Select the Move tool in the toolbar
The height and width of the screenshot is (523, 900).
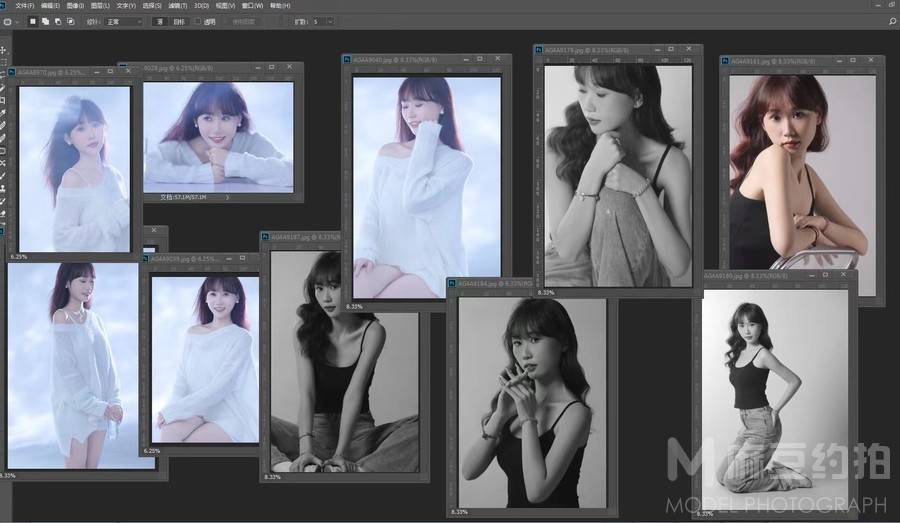3,51
